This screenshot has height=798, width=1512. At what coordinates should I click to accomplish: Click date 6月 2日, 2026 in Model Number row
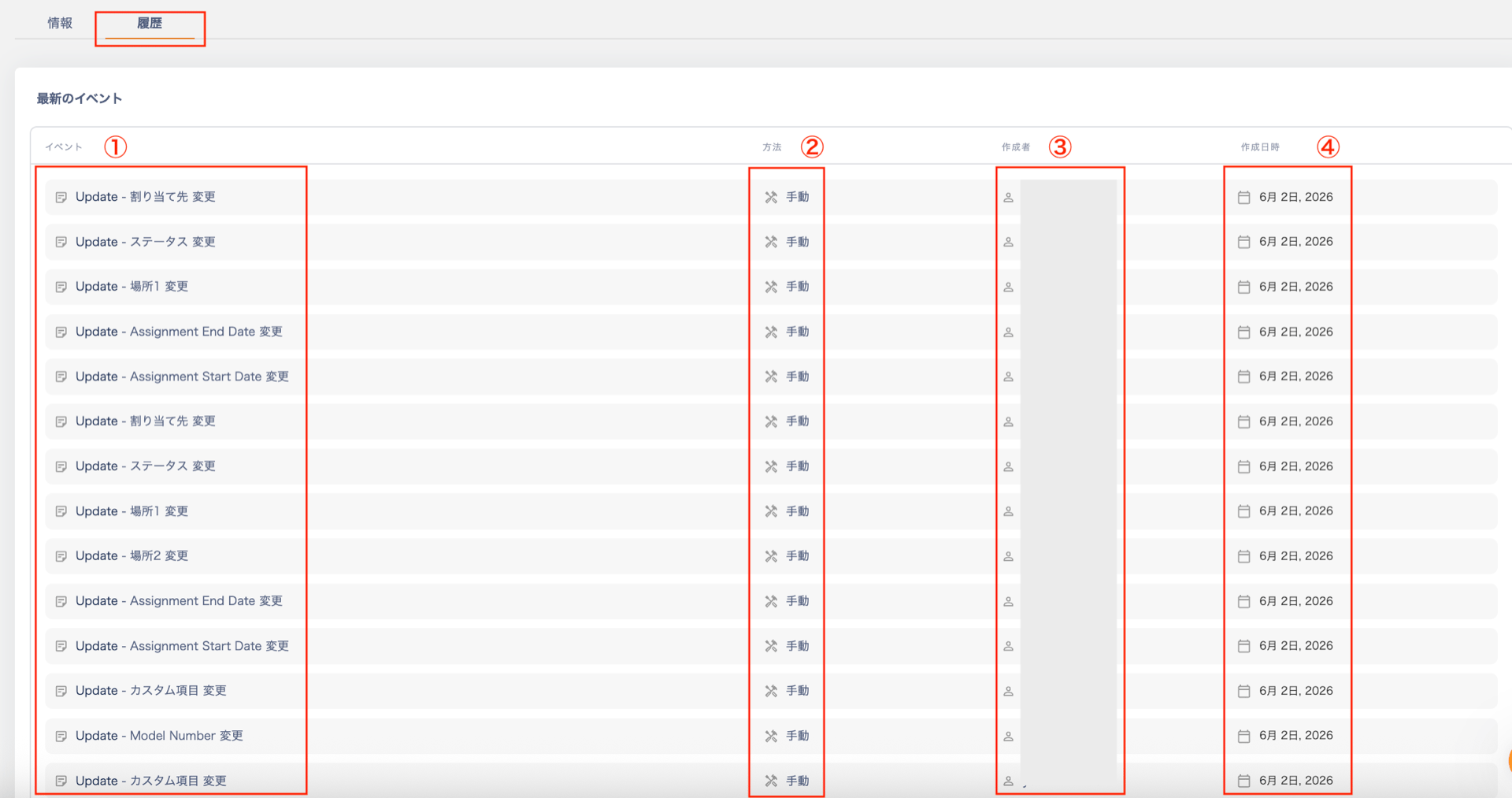pyautogui.click(x=1296, y=736)
